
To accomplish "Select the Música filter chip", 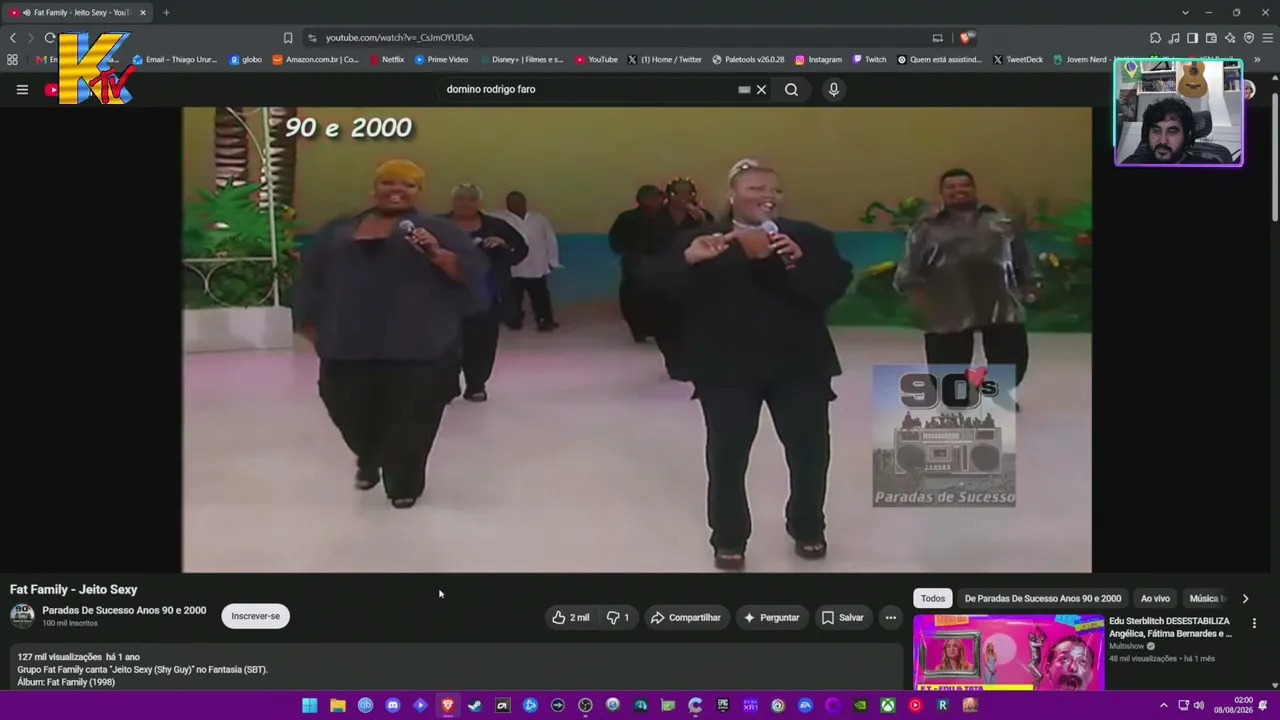I will pyautogui.click(x=1205, y=598).
